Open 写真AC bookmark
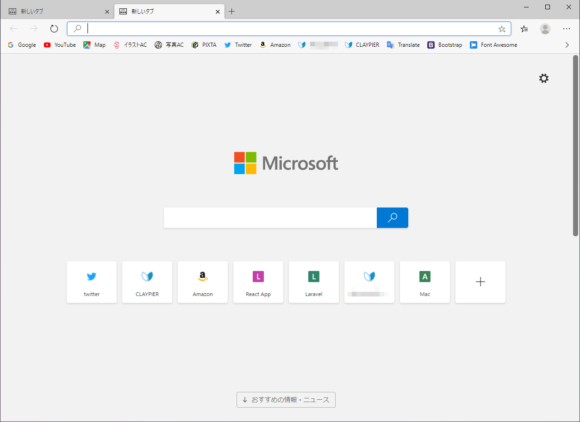 [x=169, y=45]
